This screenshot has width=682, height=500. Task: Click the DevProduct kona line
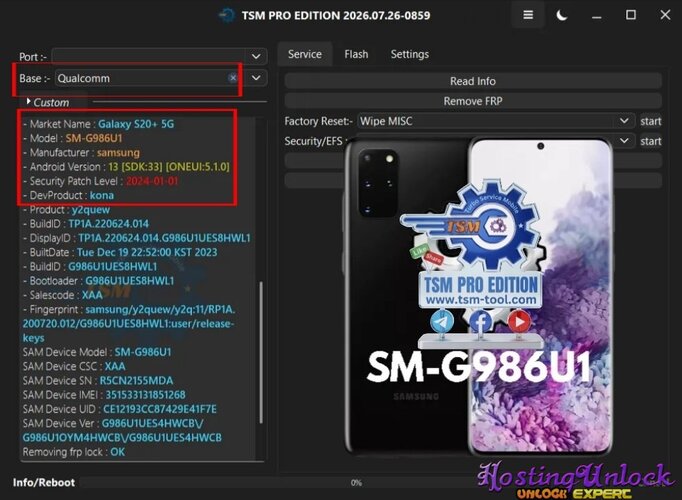pos(68,195)
